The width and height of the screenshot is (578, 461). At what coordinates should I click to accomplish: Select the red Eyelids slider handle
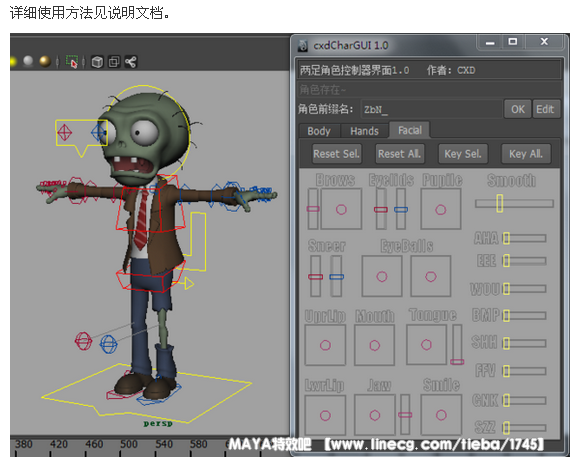point(381,210)
